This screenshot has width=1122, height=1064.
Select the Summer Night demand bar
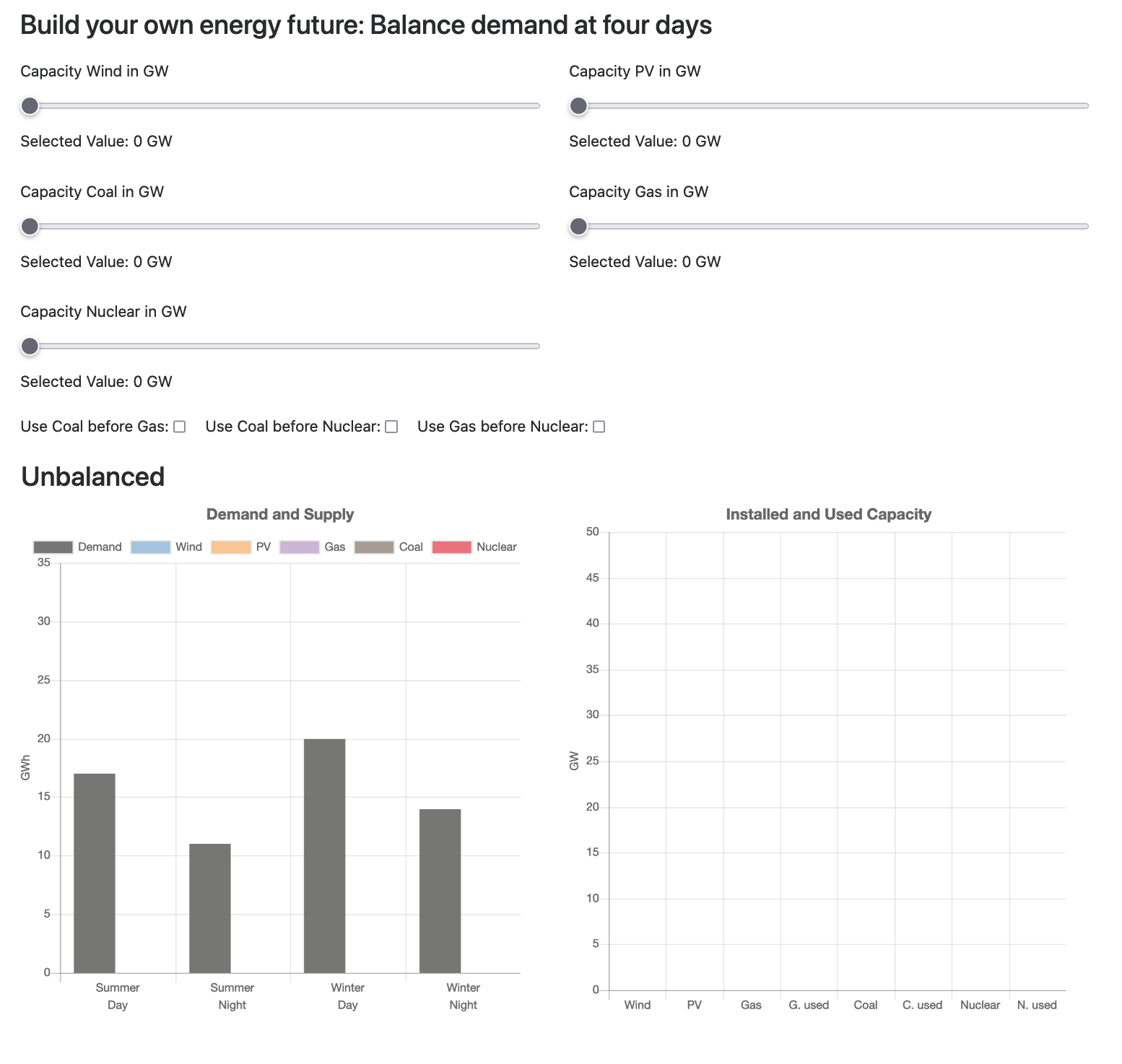pyautogui.click(x=210, y=908)
